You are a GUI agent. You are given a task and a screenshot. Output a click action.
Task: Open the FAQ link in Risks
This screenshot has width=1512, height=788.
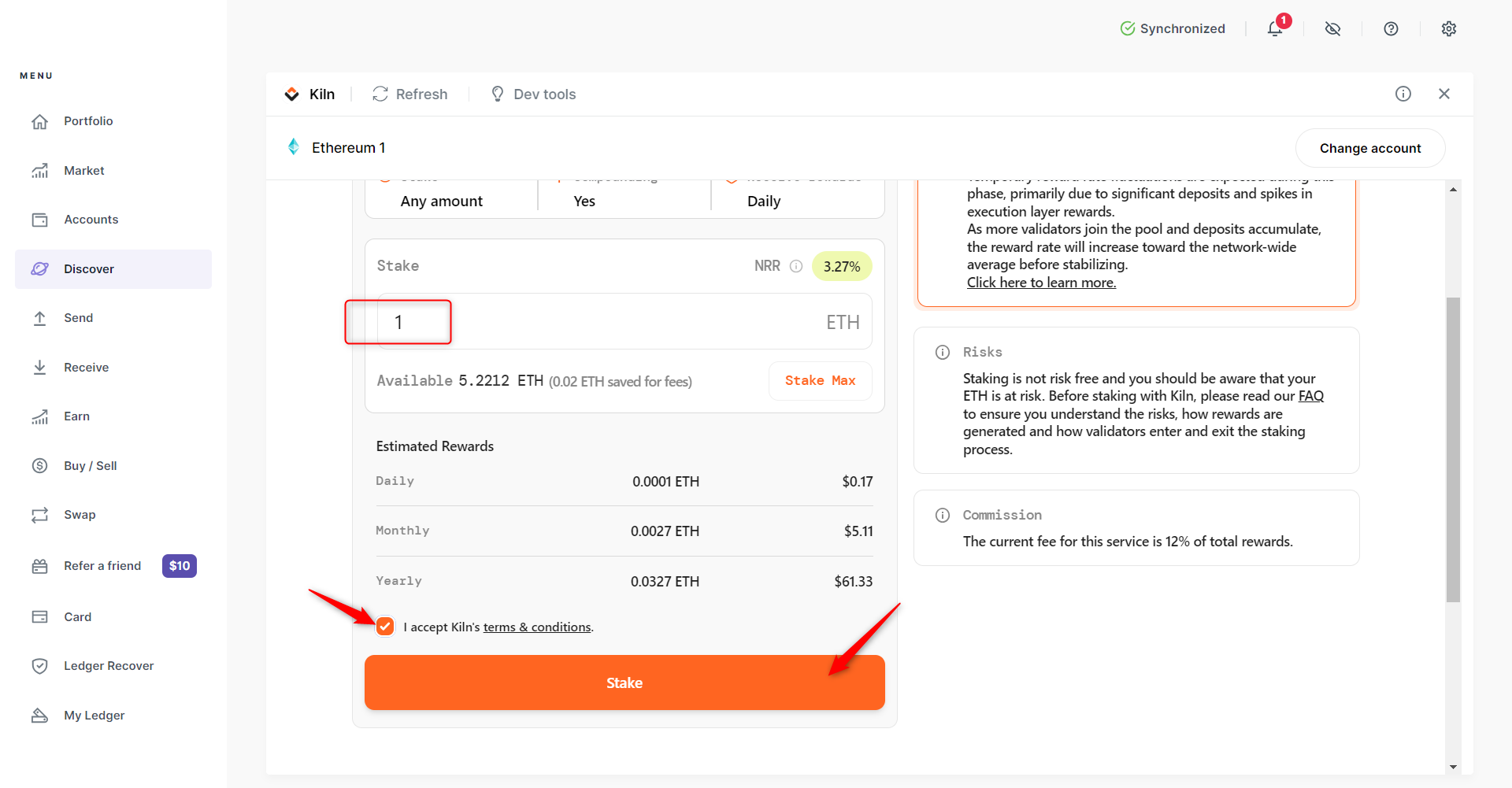pyautogui.click(x=1311, y=396)
